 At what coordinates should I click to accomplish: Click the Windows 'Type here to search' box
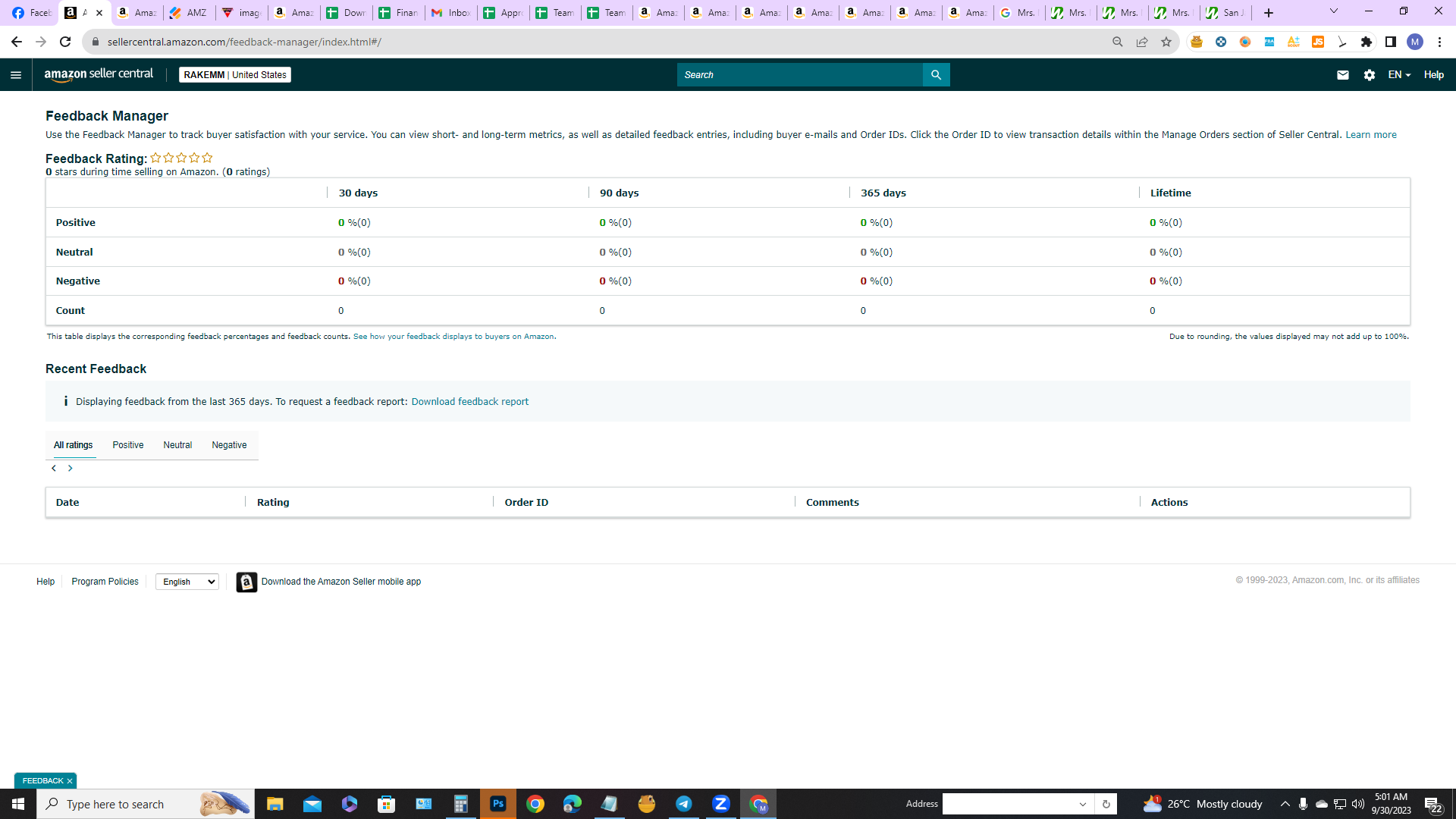146,804
